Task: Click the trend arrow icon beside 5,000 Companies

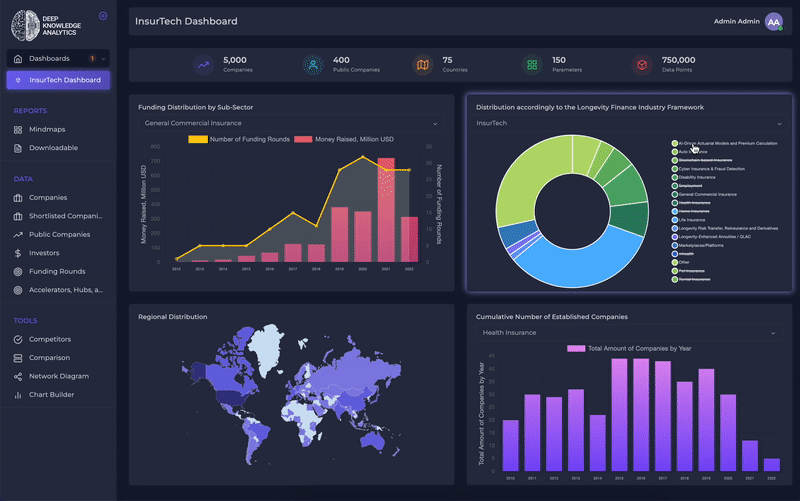Action: click(203, 65)
